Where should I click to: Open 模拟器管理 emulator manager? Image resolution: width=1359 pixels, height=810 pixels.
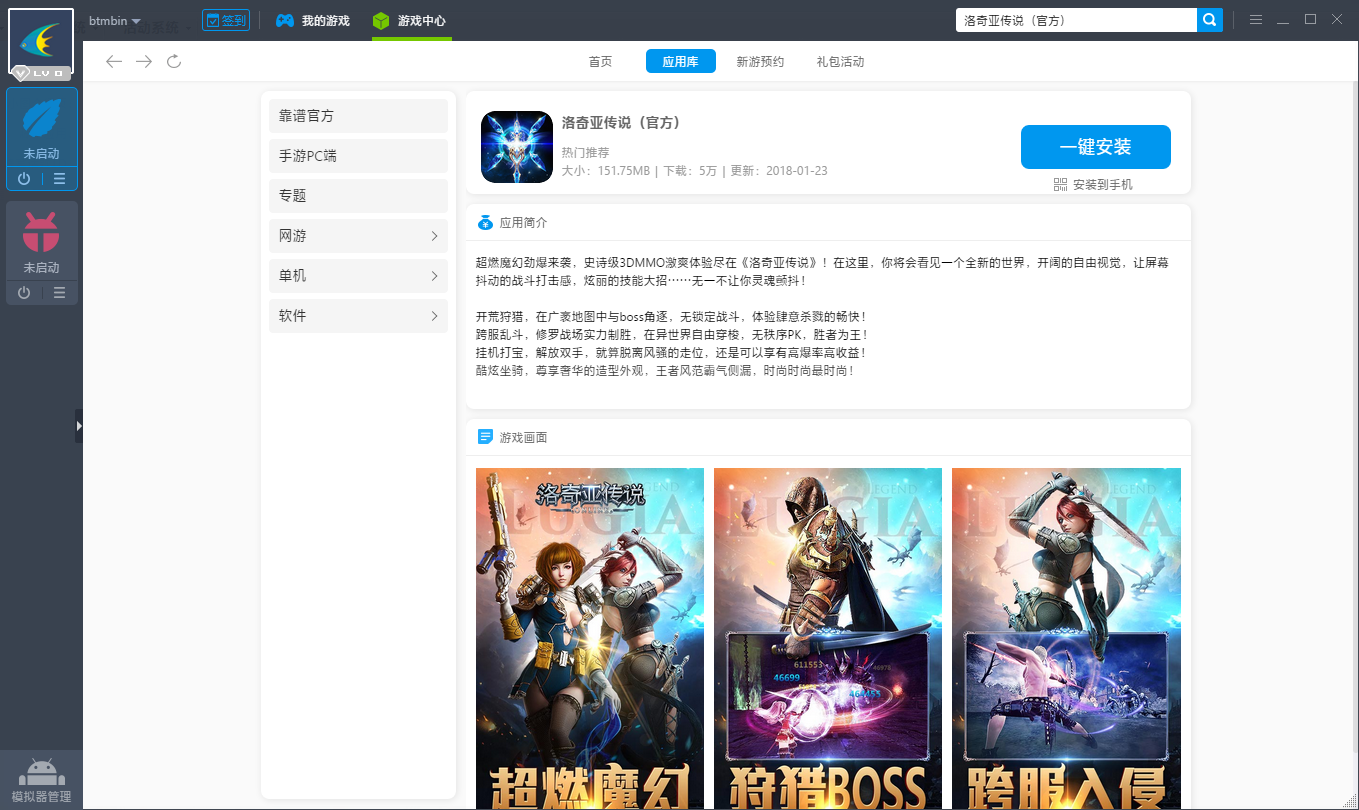pyautogui.click(x=41, y=780)
